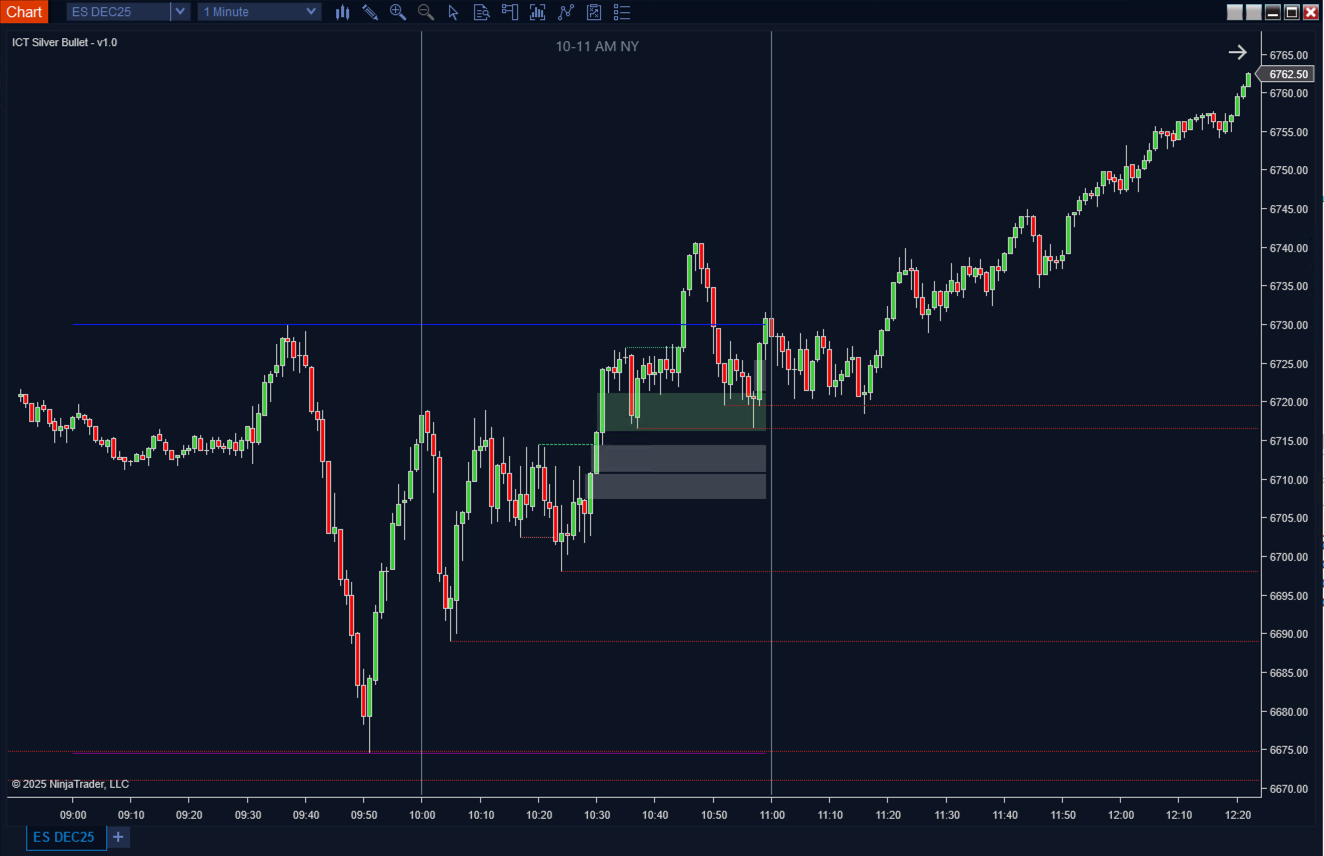The width and height of the screenshot is (1324, 856).
Task: Open the strategies icon
Action: click(566, 12)
